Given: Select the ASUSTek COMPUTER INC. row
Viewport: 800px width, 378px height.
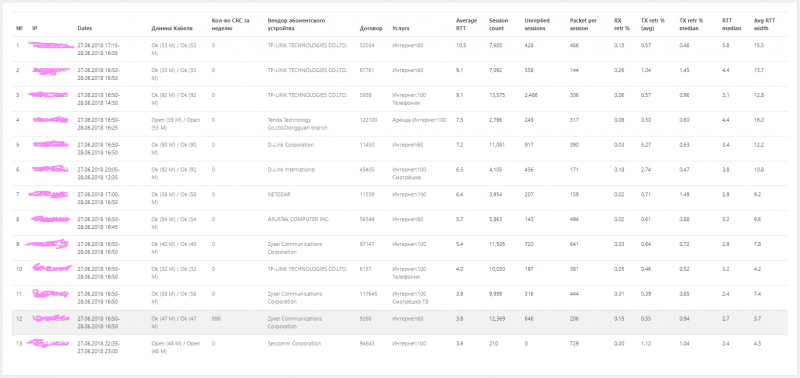Looking at the screenshot, I should pyautogui.click(x=400, y=223).
